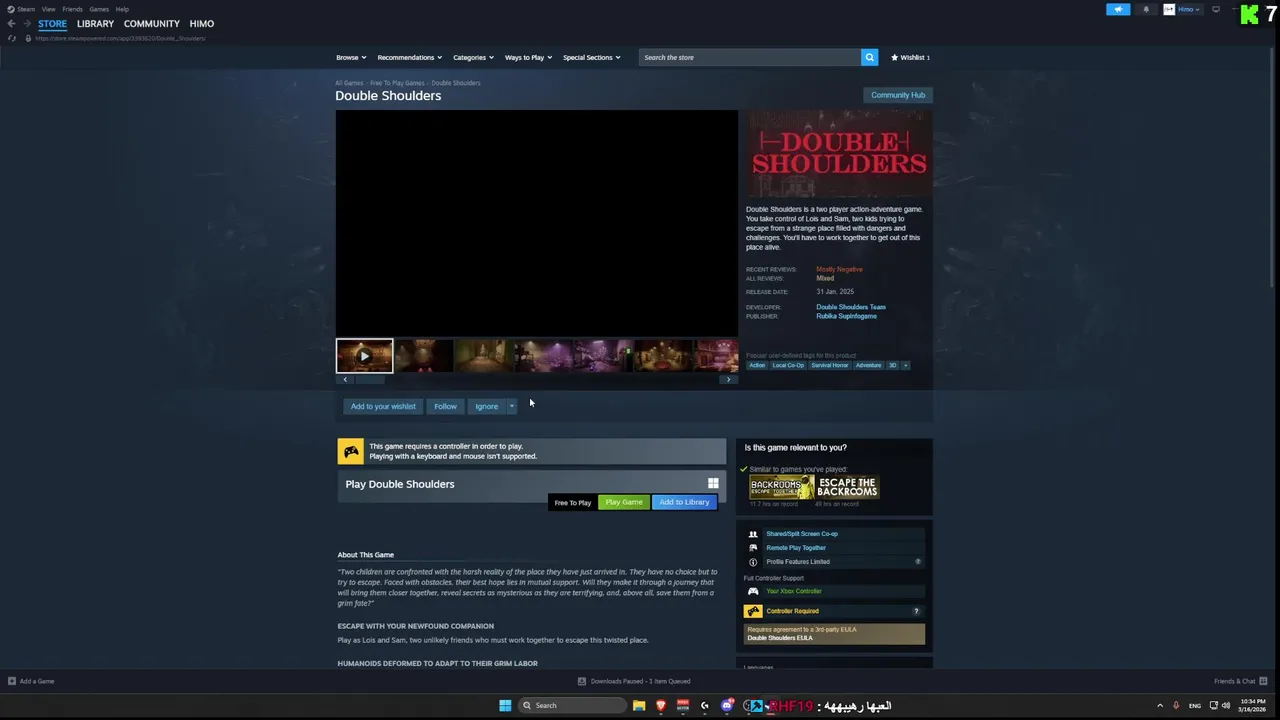Image resolution: width=1280 pixels, height=720 pixels.
Task: Open the Games menu
Action: tap(99, 9)
